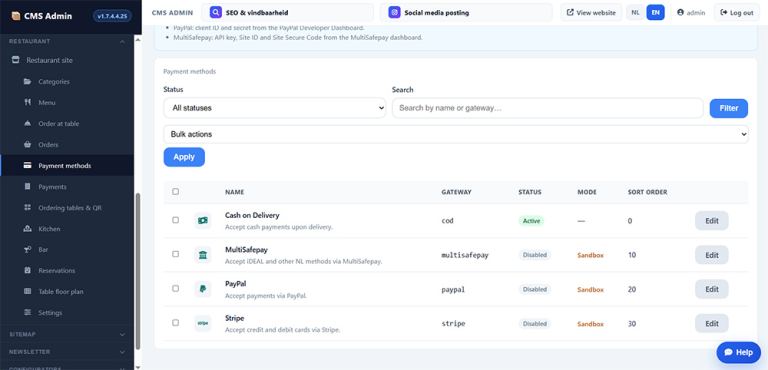This screenshot has width=768, height=370.
Task: Click the Search by name or gateway field
Action: pyautogui.click(x=548, y=108)
